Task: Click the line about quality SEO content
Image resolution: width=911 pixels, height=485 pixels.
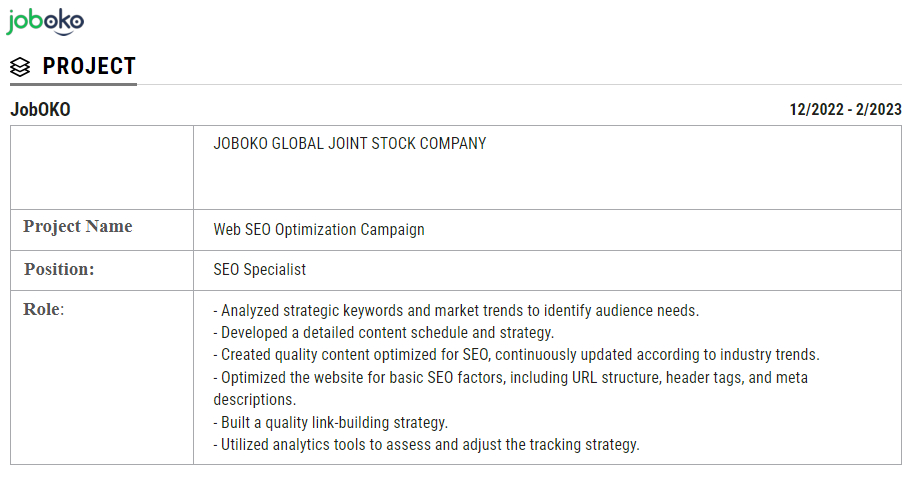Action: pyautogui.click(x=516, y=355)
